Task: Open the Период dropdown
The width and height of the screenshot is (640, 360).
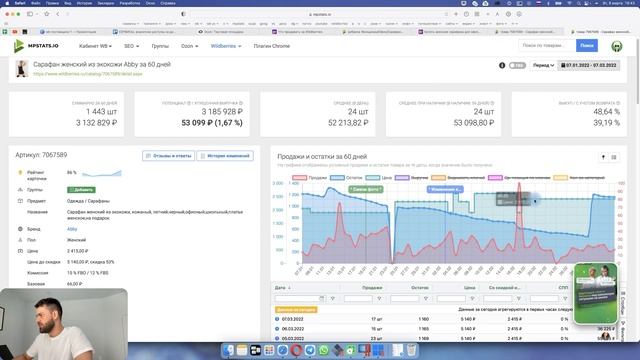Action: (x=543, y=65)
